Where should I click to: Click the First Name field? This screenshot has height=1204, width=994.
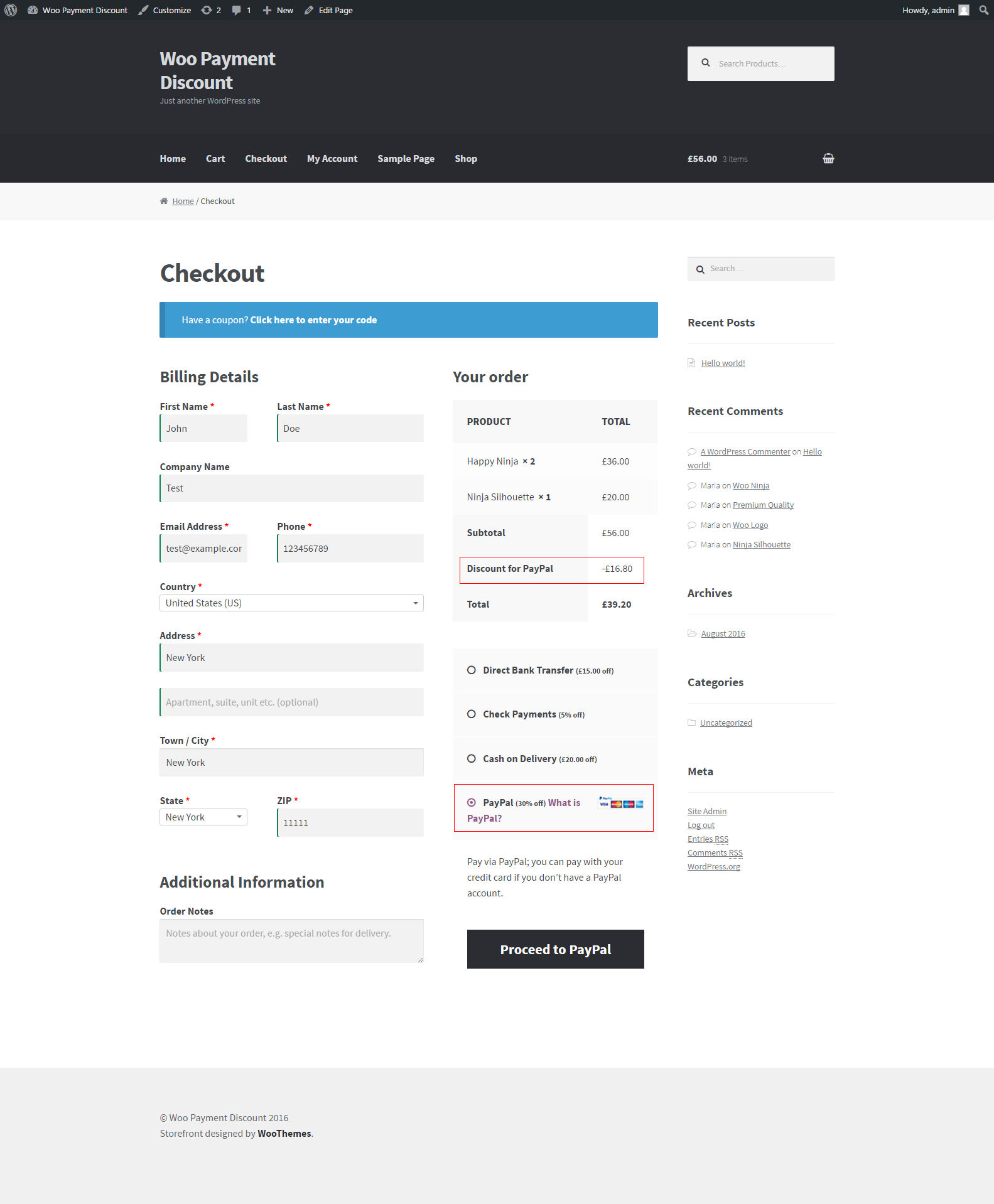(x=203, y=428)
